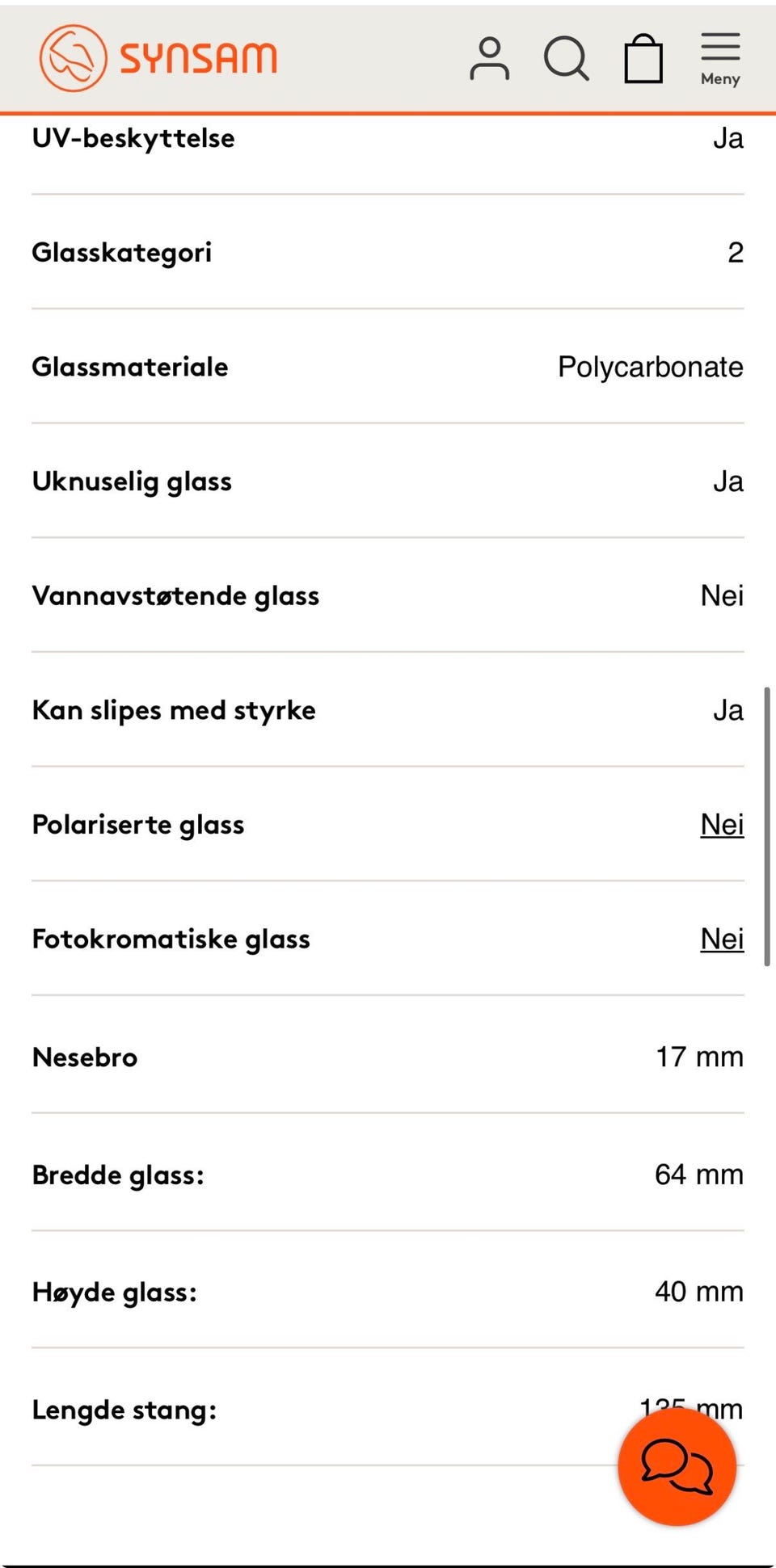
Task: Click the Nei link for Polariserte glass
Action: click(722, 825)
